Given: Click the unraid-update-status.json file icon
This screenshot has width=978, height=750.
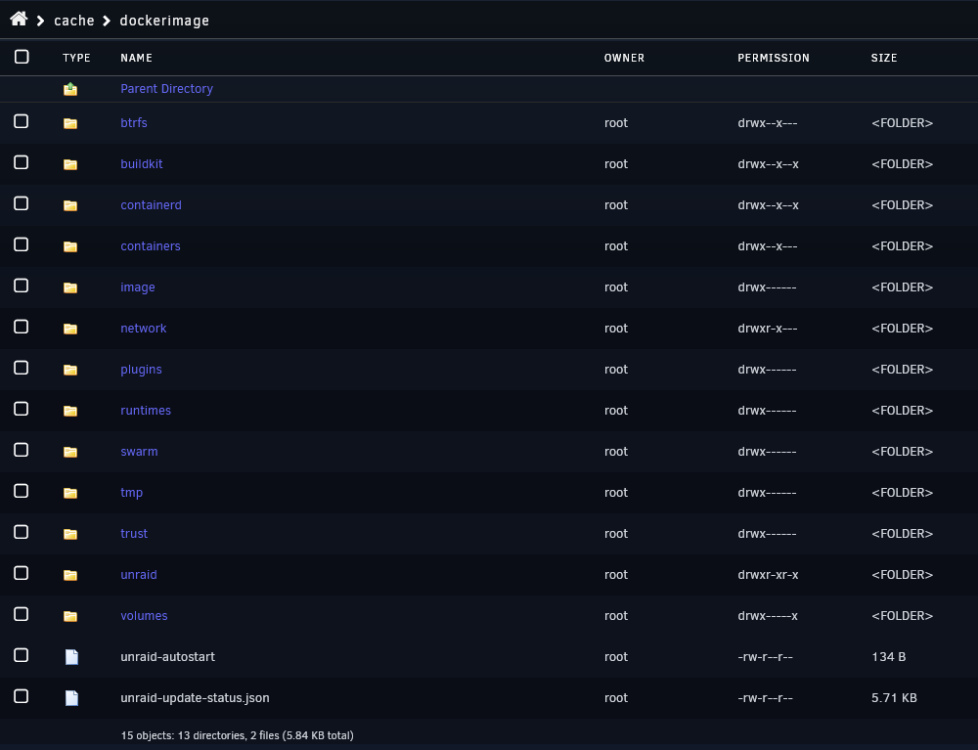Looking at the screenshot, I should [x=72, y=698].
